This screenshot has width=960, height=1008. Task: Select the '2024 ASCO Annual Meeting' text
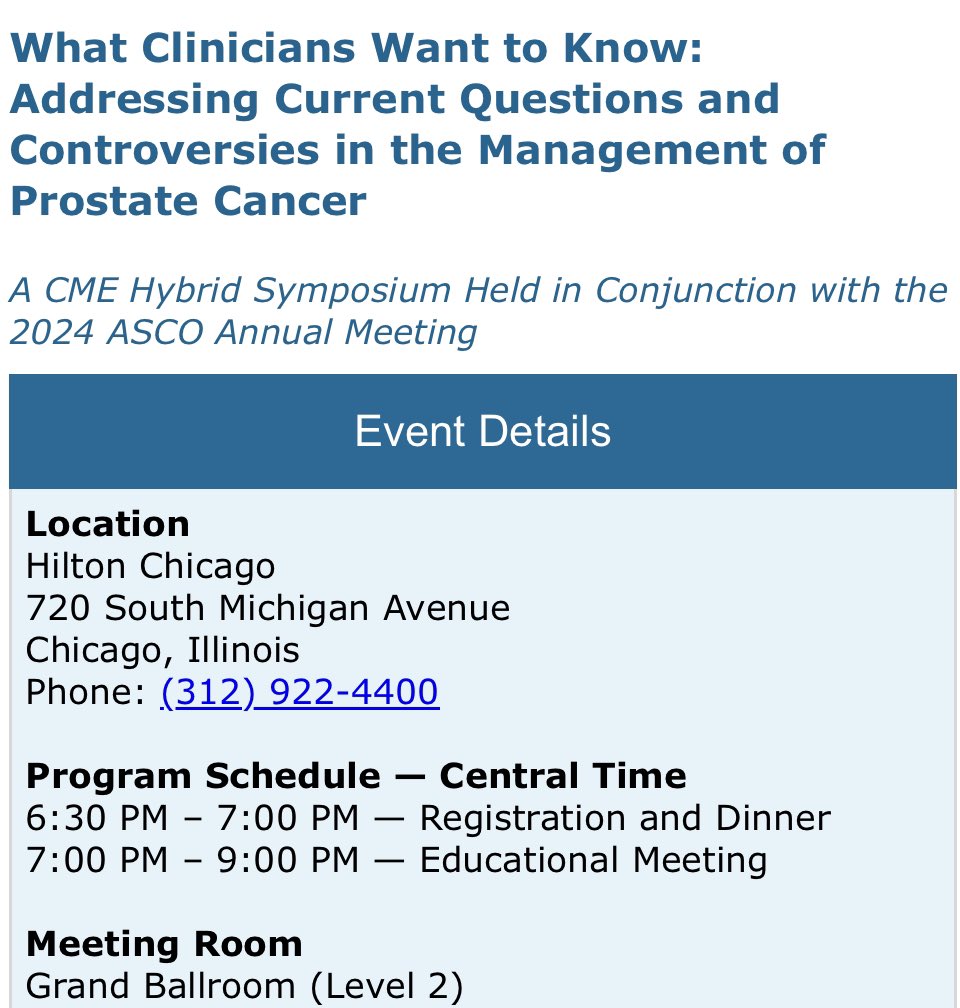(x=243, y=332)
